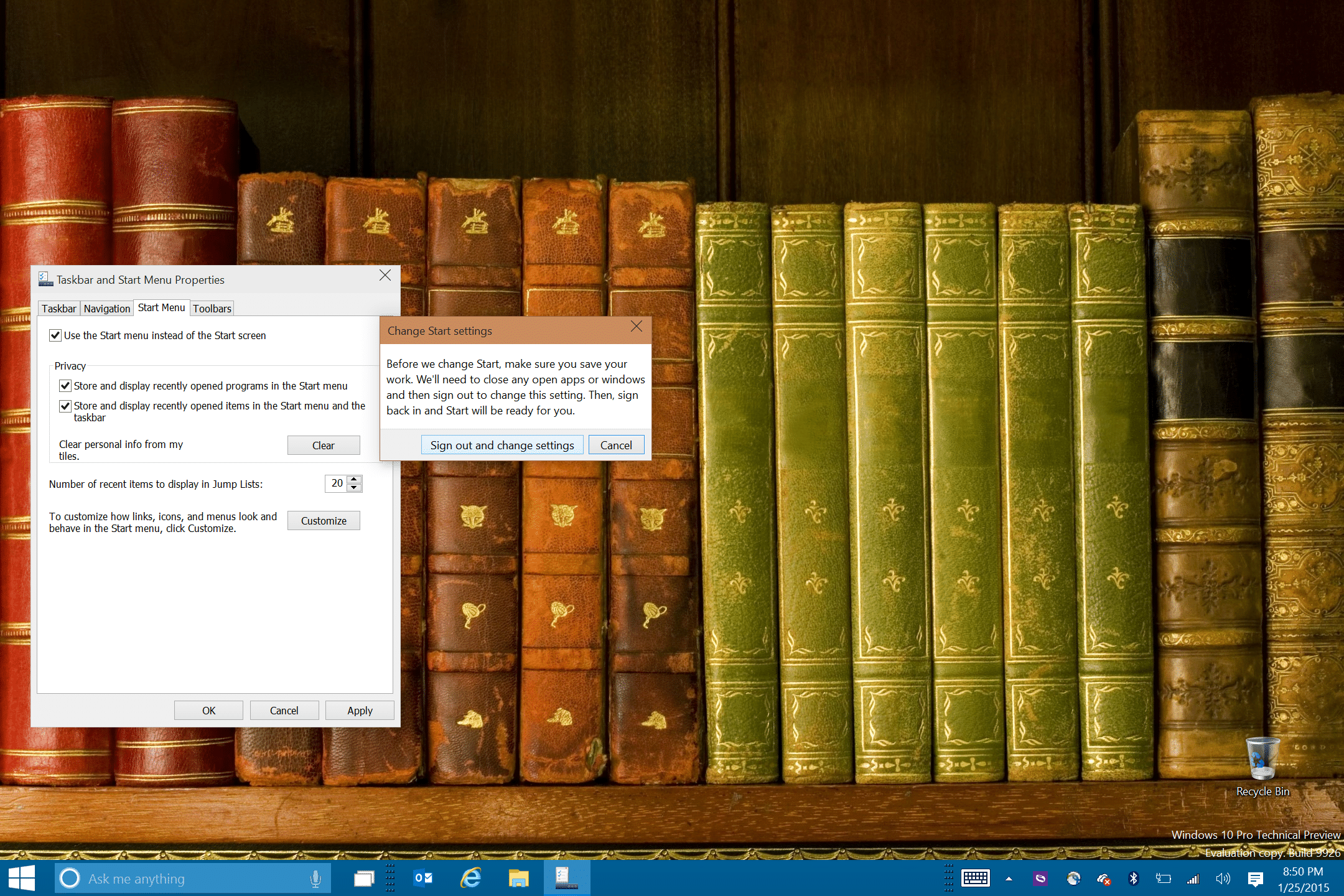Viewport: 1344px width, 896px height.
Task: Show hidden tray icons arrow
Action: [x=1009, y=879]
